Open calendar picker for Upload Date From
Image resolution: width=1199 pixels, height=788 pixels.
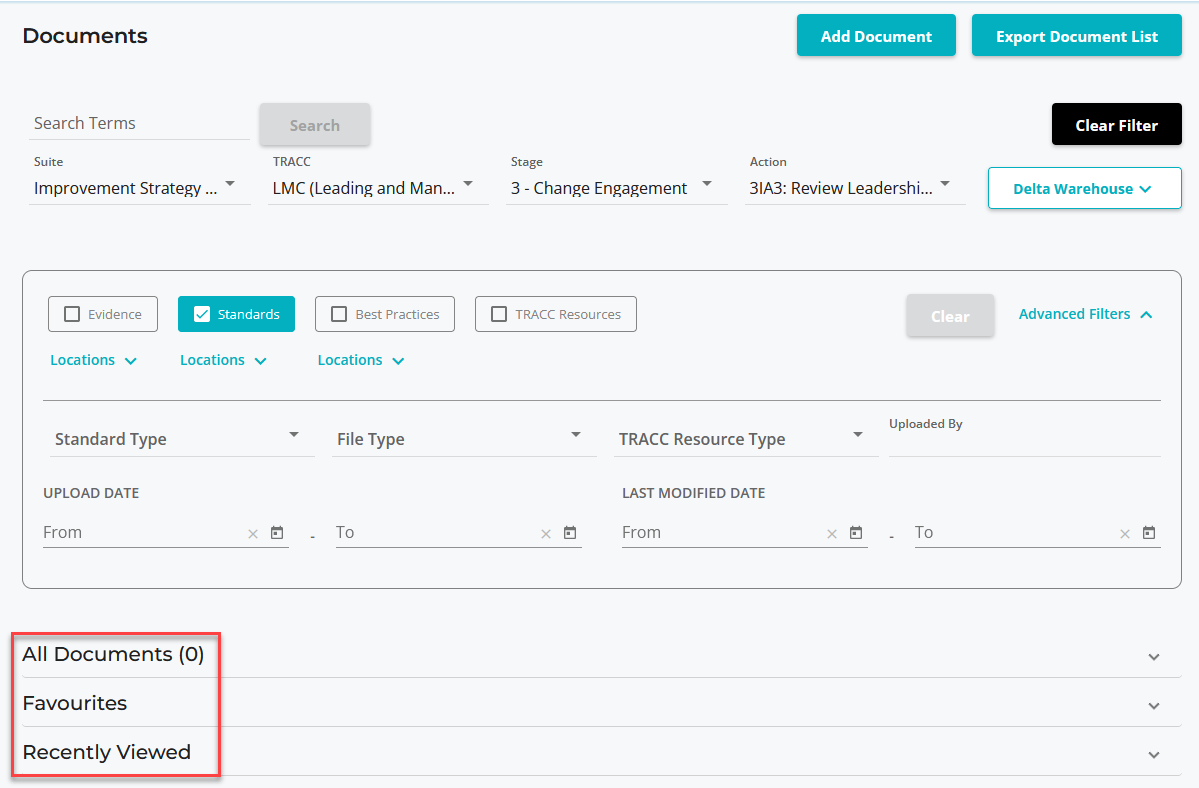pyautogui.click(x=277, y=533)
